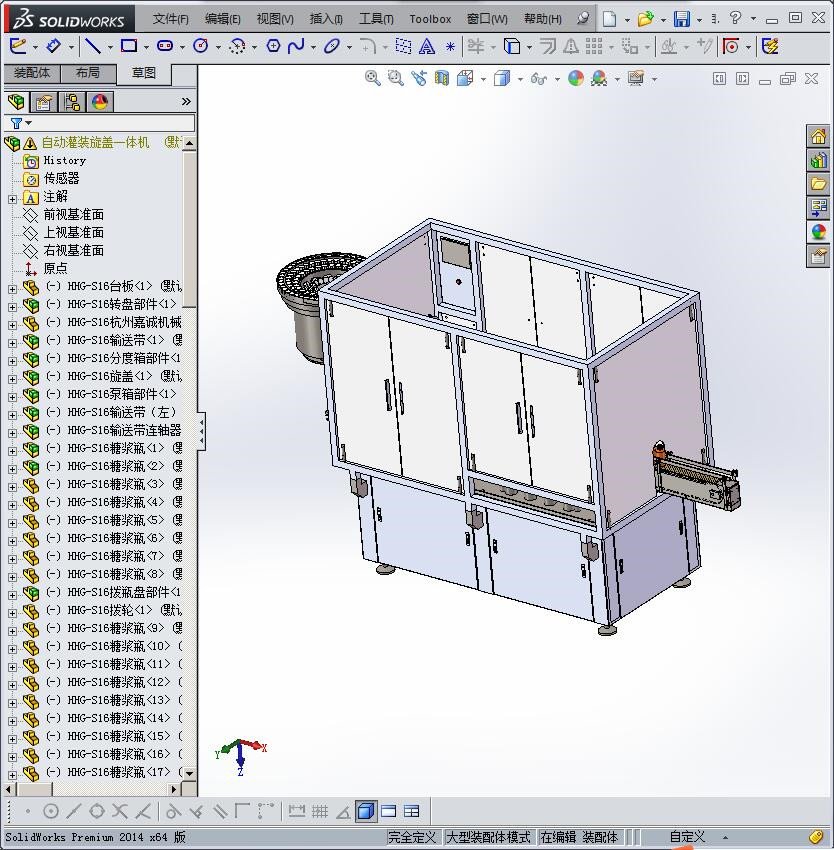Image resolution: width=834 pixels, height=850 pixels.
Task: Toggle the center point snap icon
Action: 50,811
